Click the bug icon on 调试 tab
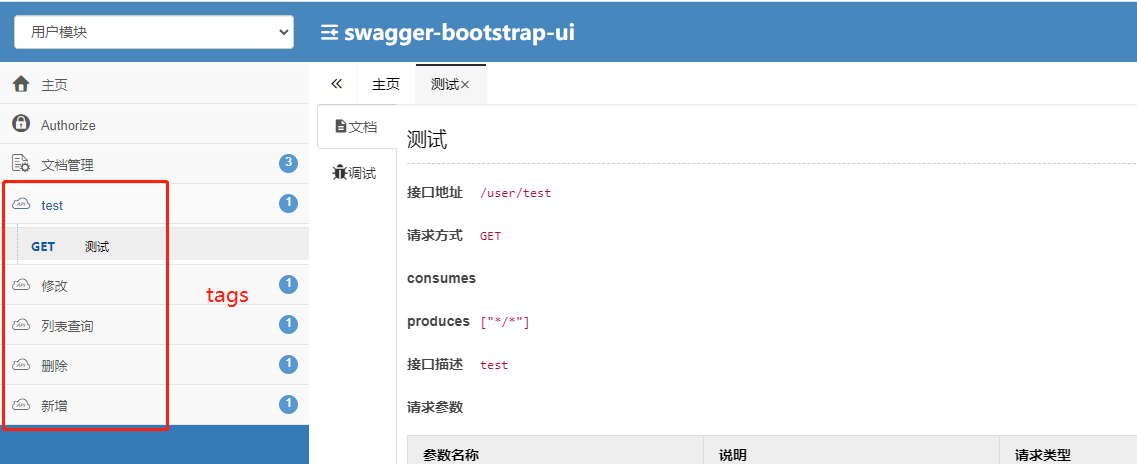 339,173
